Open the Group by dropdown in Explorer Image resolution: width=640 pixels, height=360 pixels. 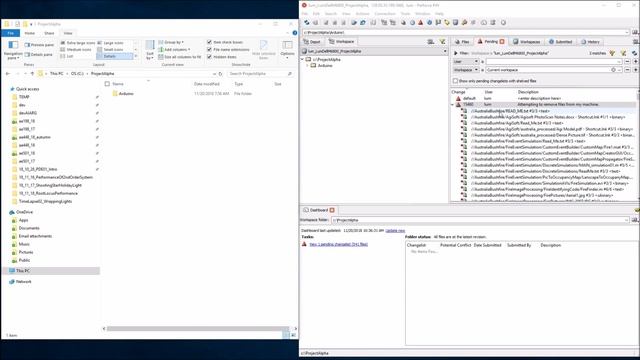(x=171, y=42)
